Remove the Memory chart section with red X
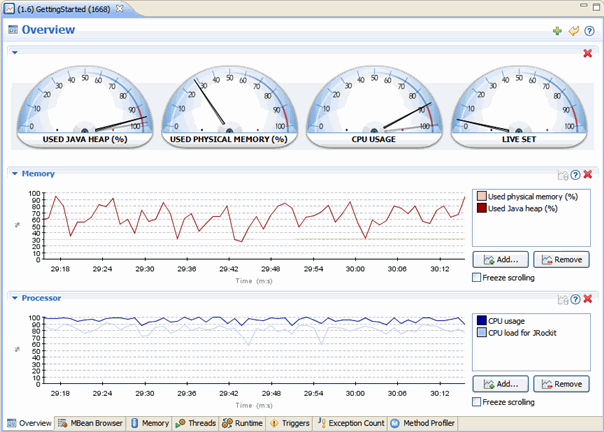This screenshot has height=432, width=604. [x=588, y=174]
